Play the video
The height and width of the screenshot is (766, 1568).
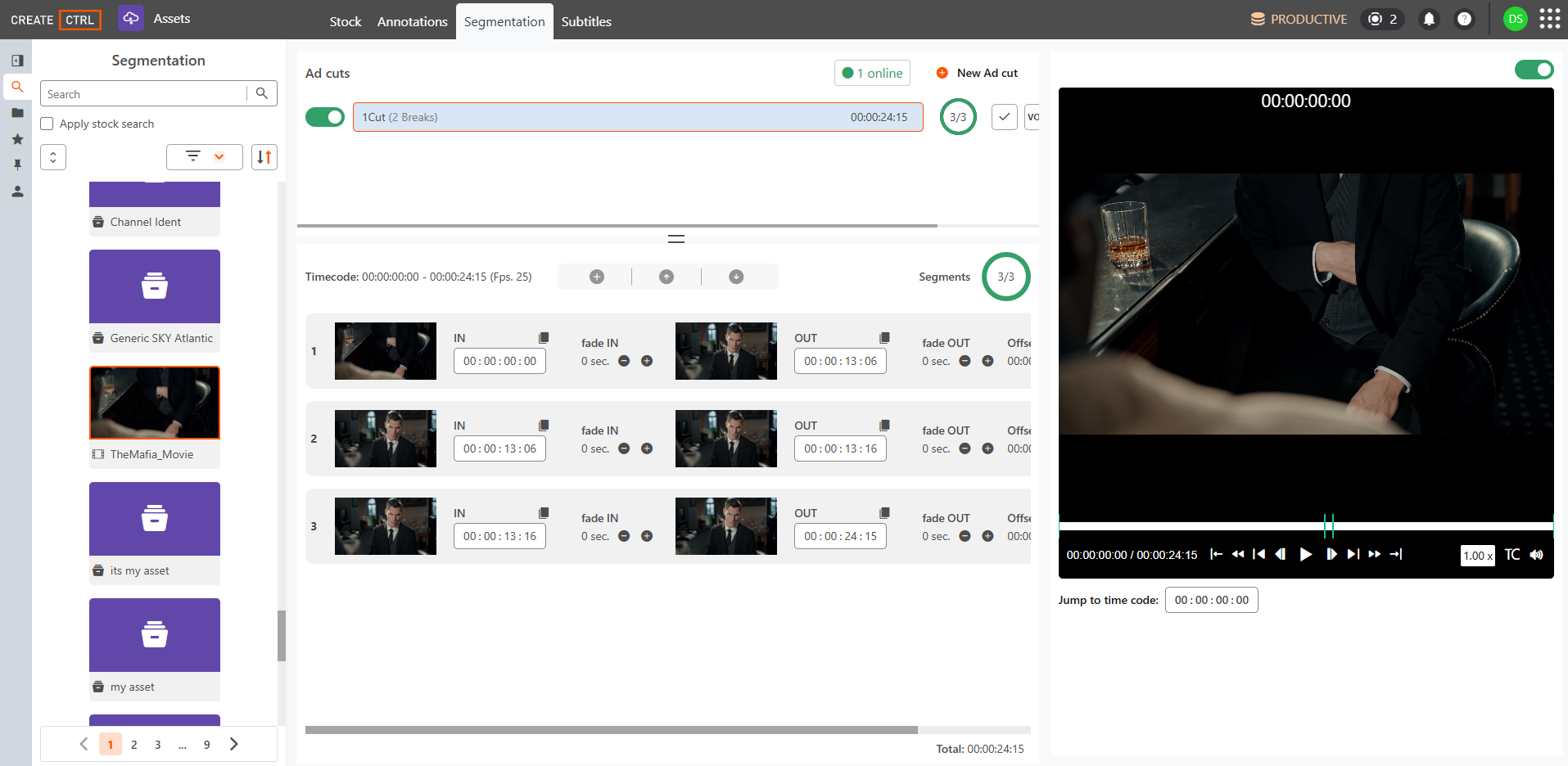coord(1306,555)
